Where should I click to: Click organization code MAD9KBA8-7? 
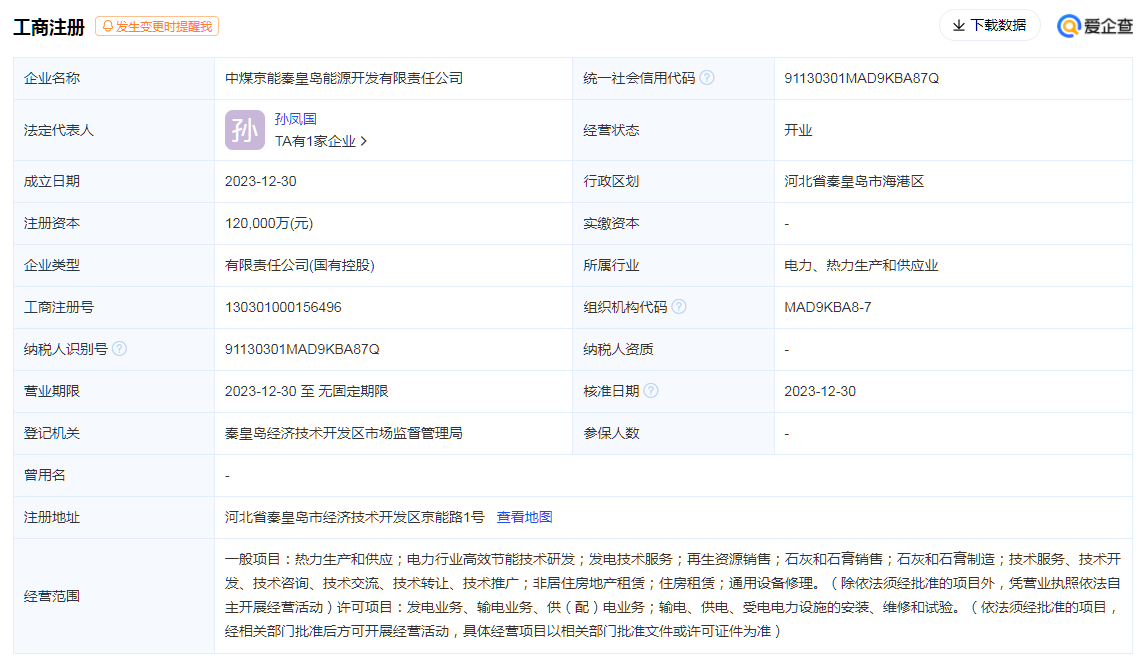coord(827,307)
